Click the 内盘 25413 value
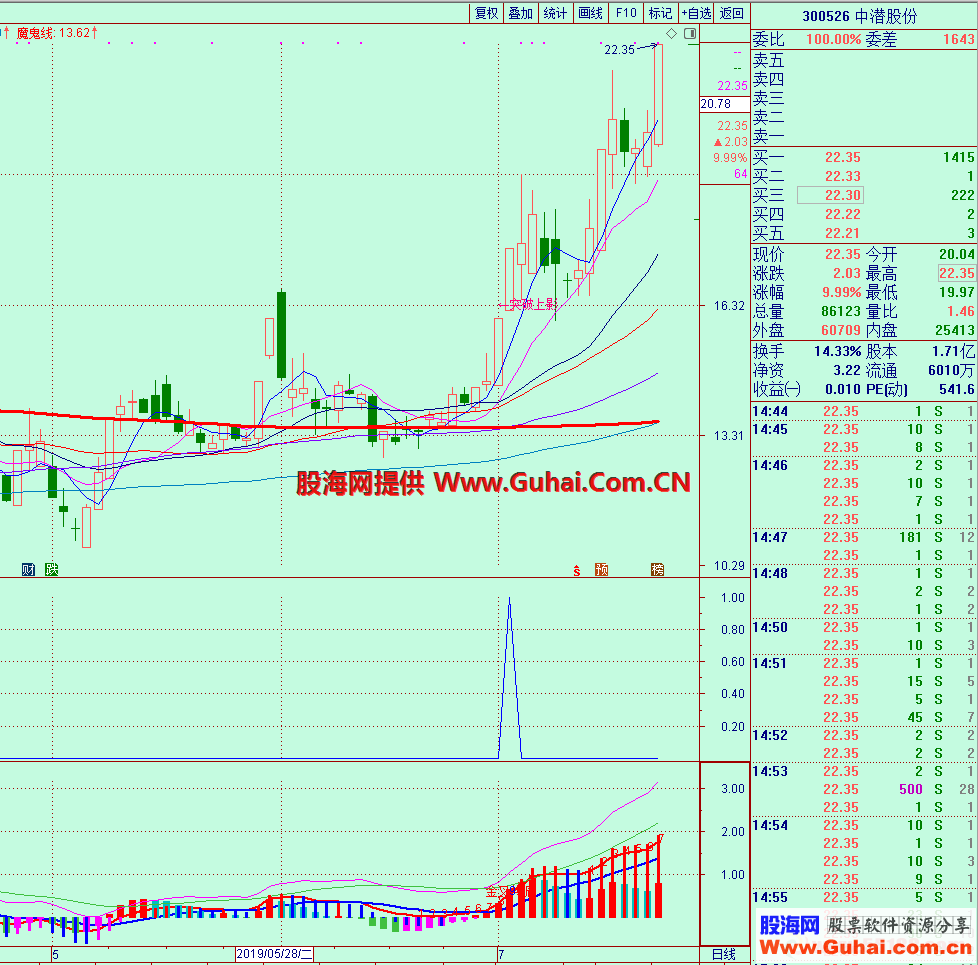Screen dimensions: 978x965 [x=955, y=330]
